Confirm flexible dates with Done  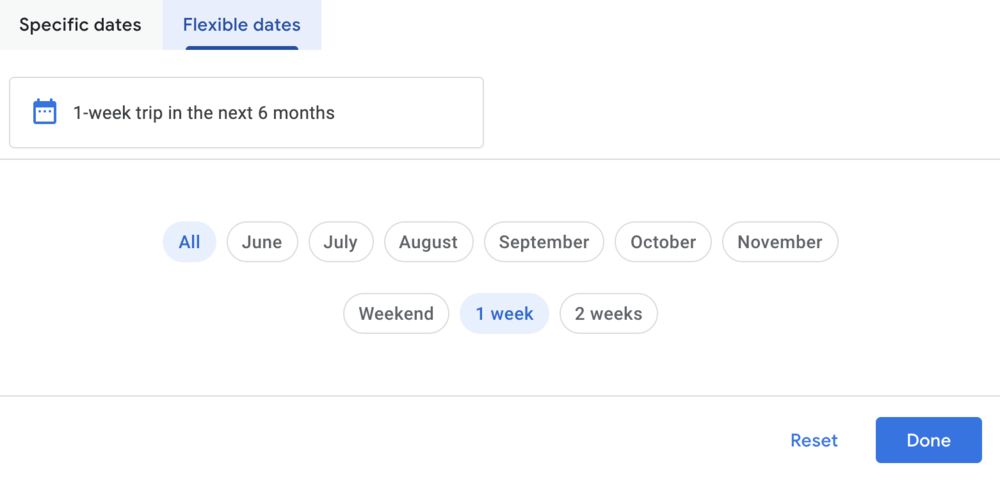pyautogui.click(x=928, y=440)
